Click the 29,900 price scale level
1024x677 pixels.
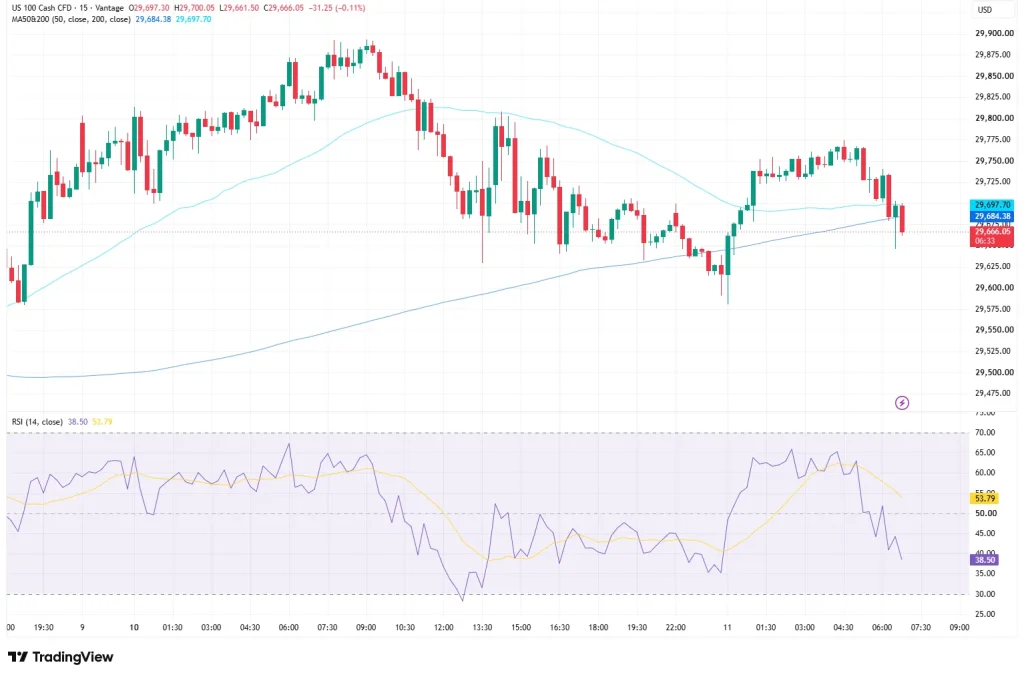[x=994, y=33]
